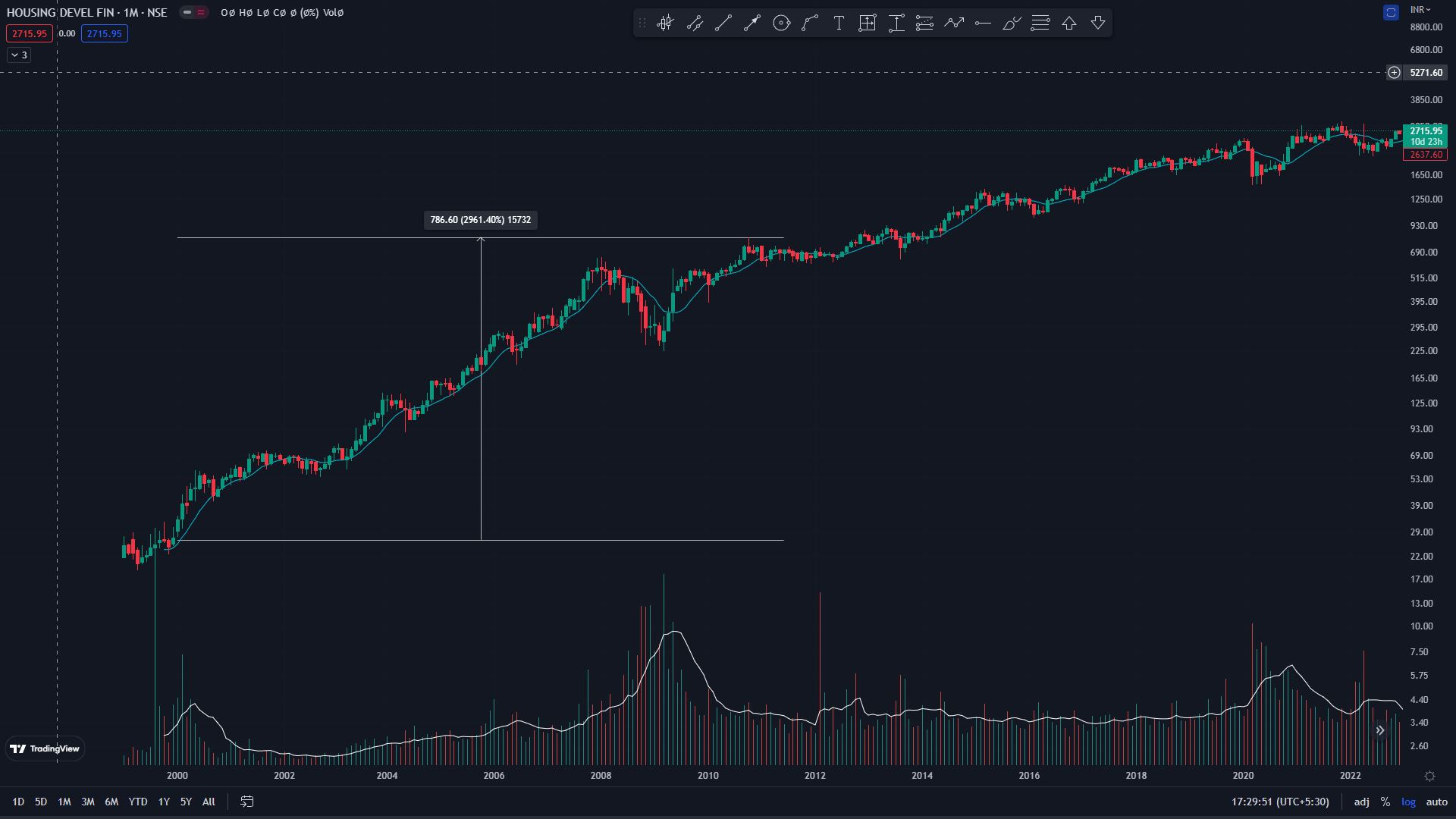This screenshot has width=1456, height=819.
Task: Select the arrow line tool
Action: point(752,24)
